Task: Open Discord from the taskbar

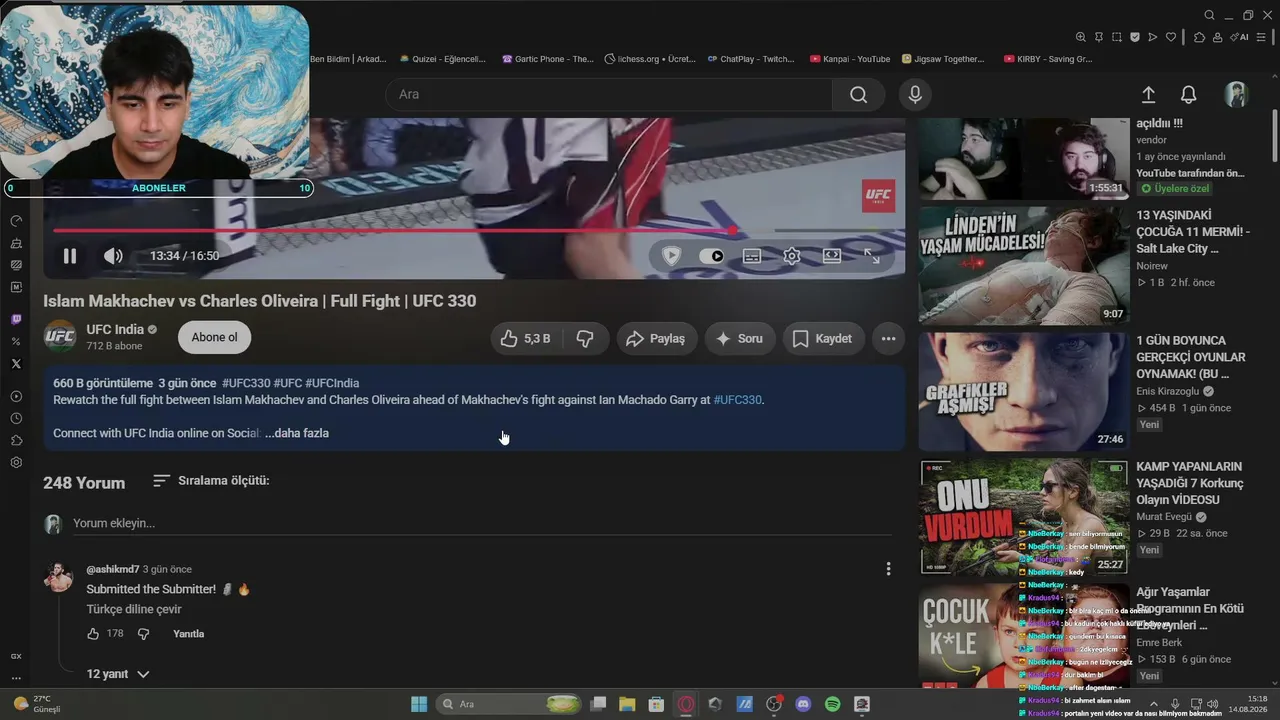Action: click(803, 704)
